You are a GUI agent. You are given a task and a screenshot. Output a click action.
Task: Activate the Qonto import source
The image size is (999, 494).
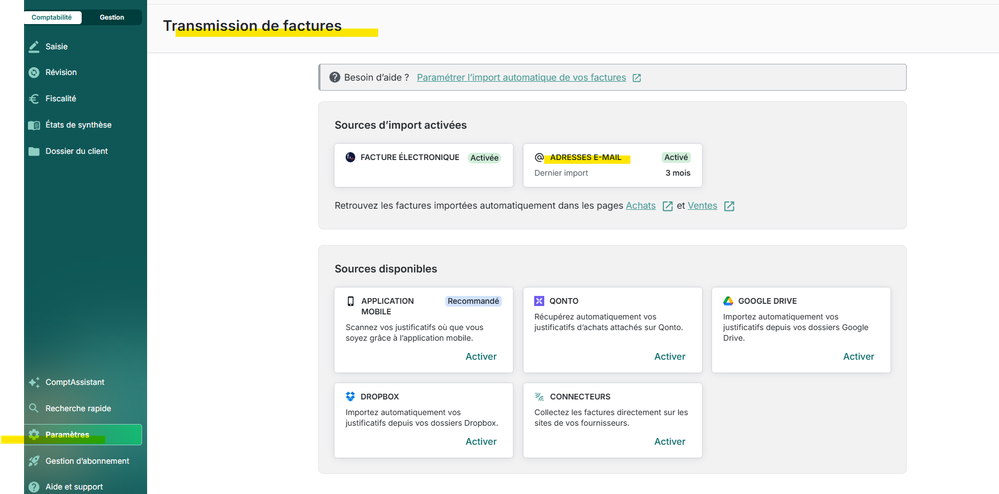coord(669,356)
